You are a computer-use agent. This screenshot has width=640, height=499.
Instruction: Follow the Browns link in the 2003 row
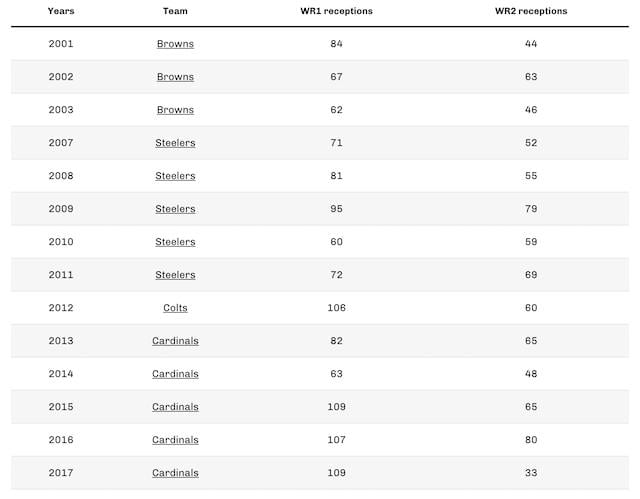click(175, 110)
